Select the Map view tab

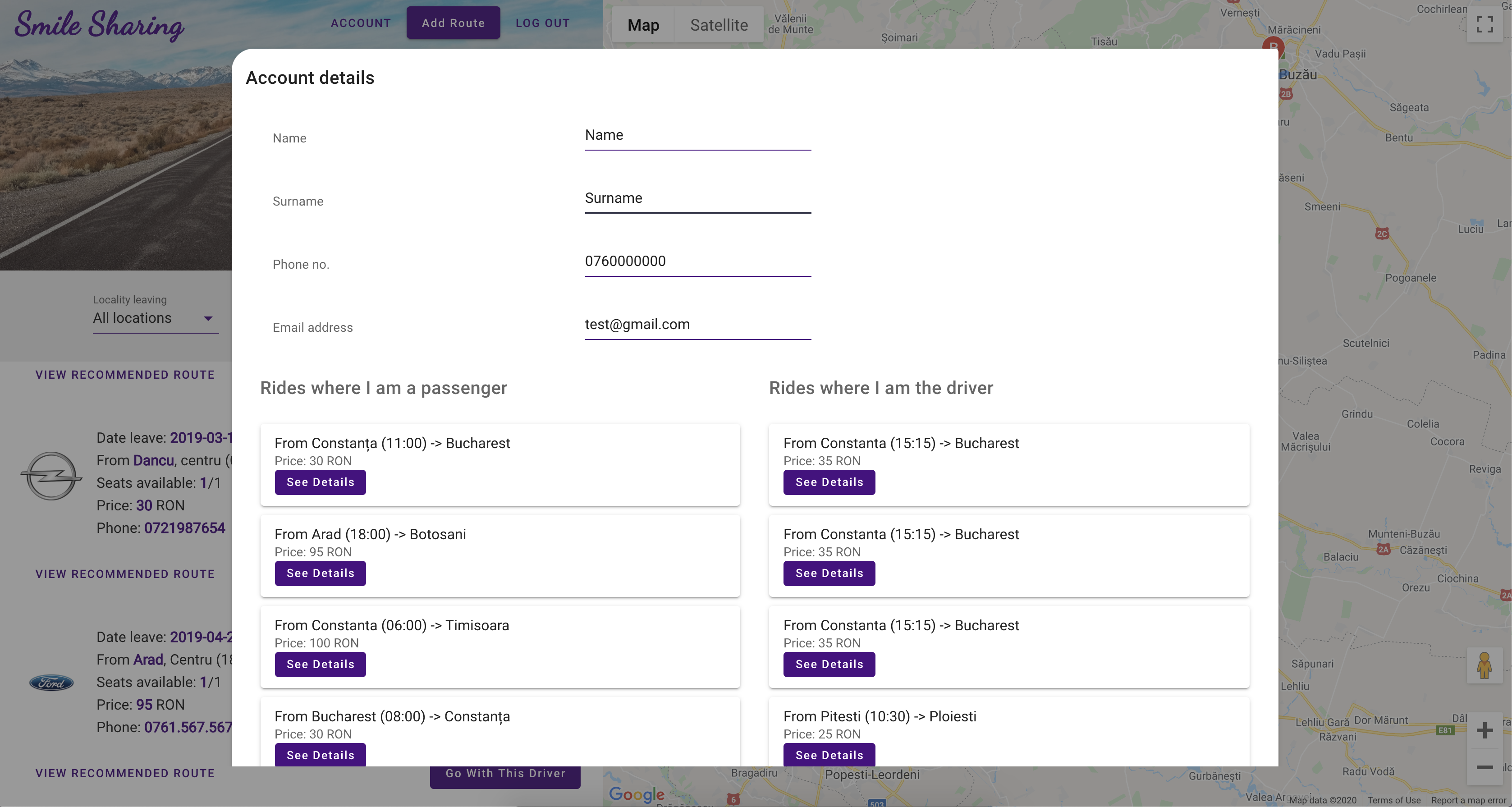click(643, 25)
